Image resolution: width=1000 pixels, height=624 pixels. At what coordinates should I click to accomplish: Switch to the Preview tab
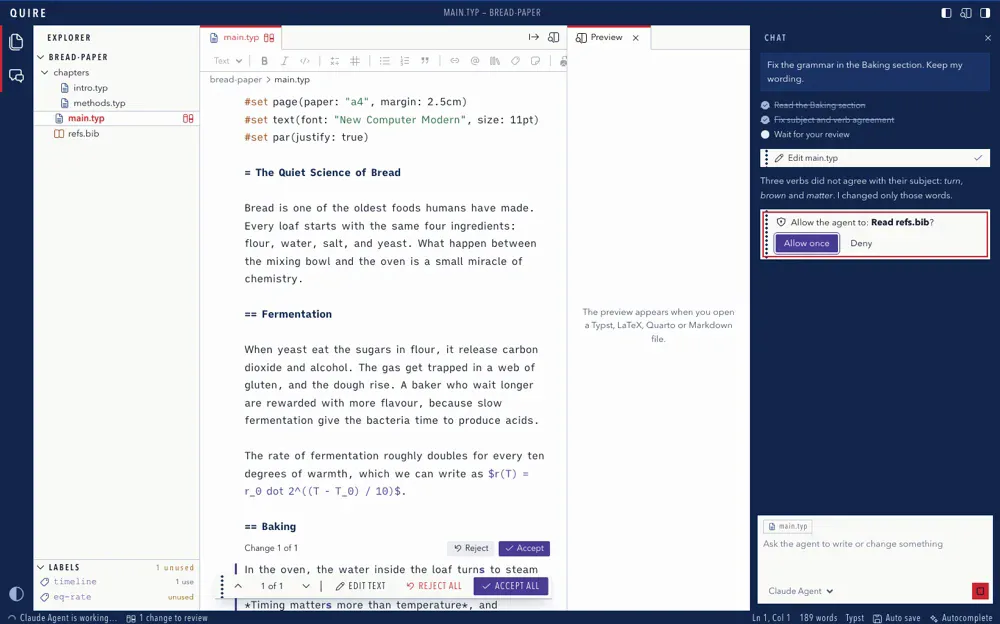click(608, 38)
